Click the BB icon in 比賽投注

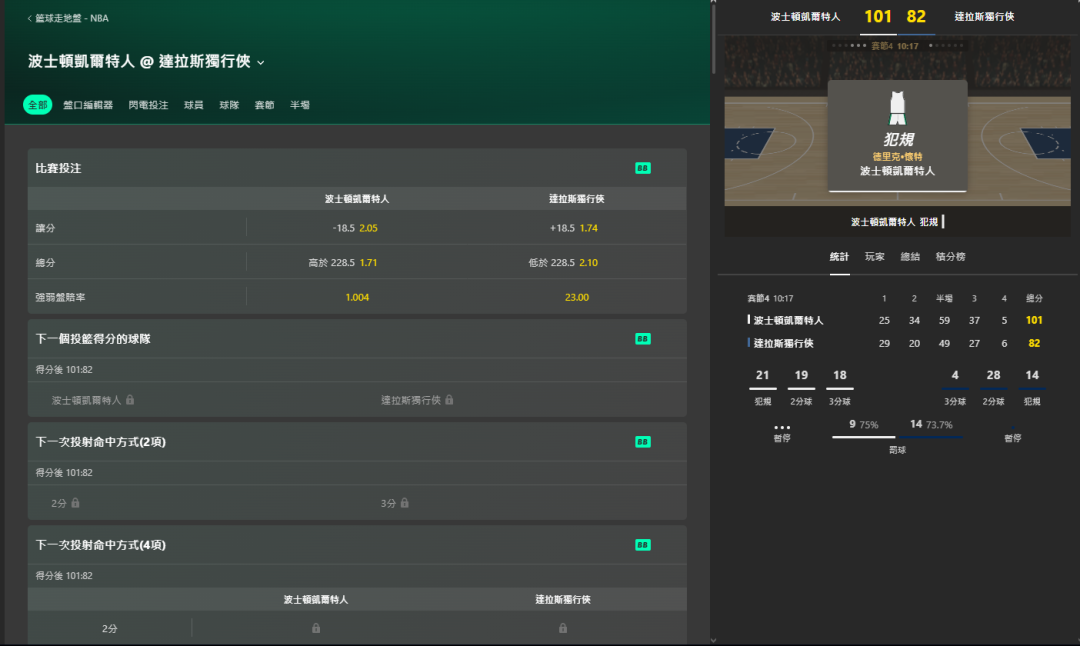[x=643, y=168]
